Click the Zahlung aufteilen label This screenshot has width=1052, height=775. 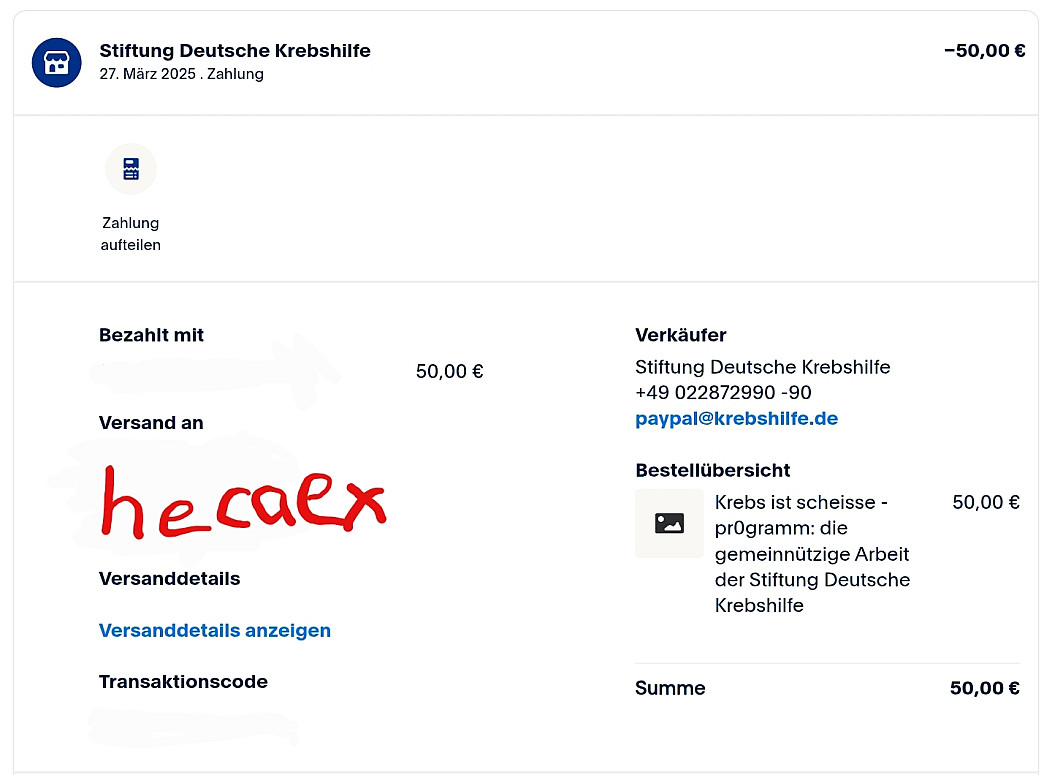pyautogui.click(x=131, y=234)
